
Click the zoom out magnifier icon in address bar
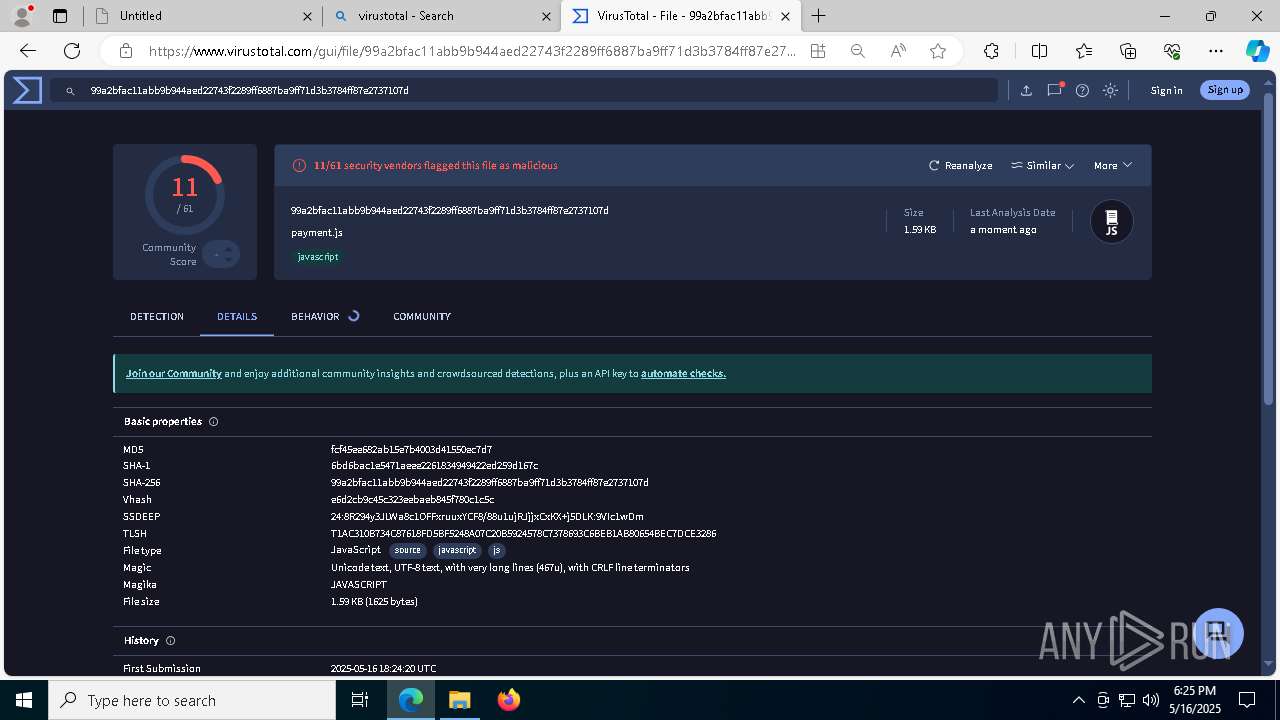tap(858, 51)
